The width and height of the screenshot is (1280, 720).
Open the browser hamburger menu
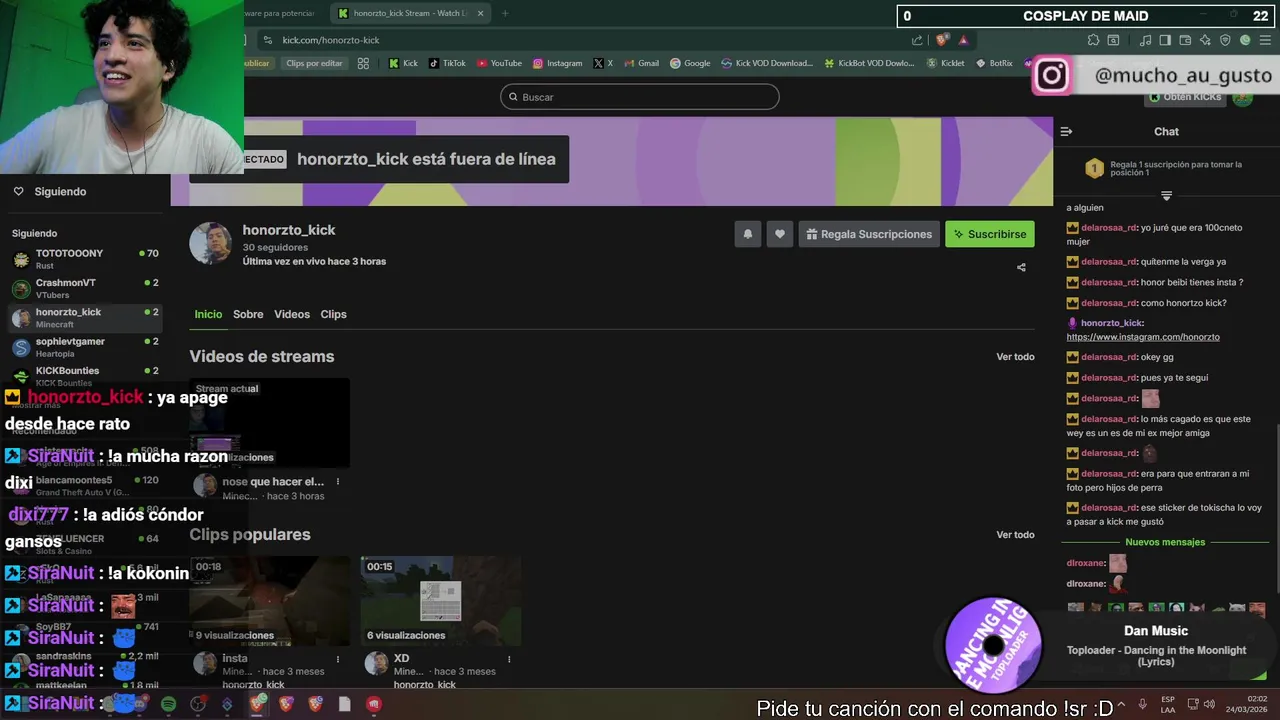tap(1265, 40)
